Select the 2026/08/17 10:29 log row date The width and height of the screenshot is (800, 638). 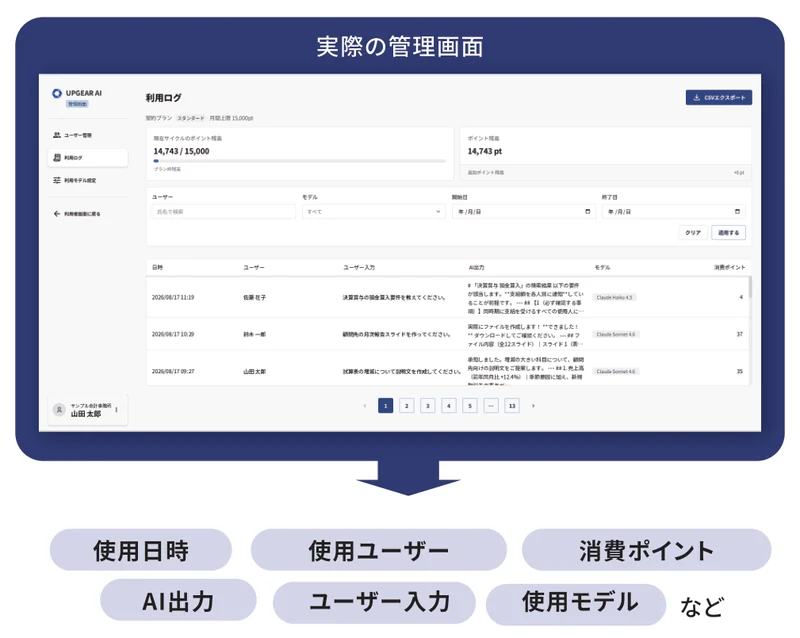click(x=173, y=334)
